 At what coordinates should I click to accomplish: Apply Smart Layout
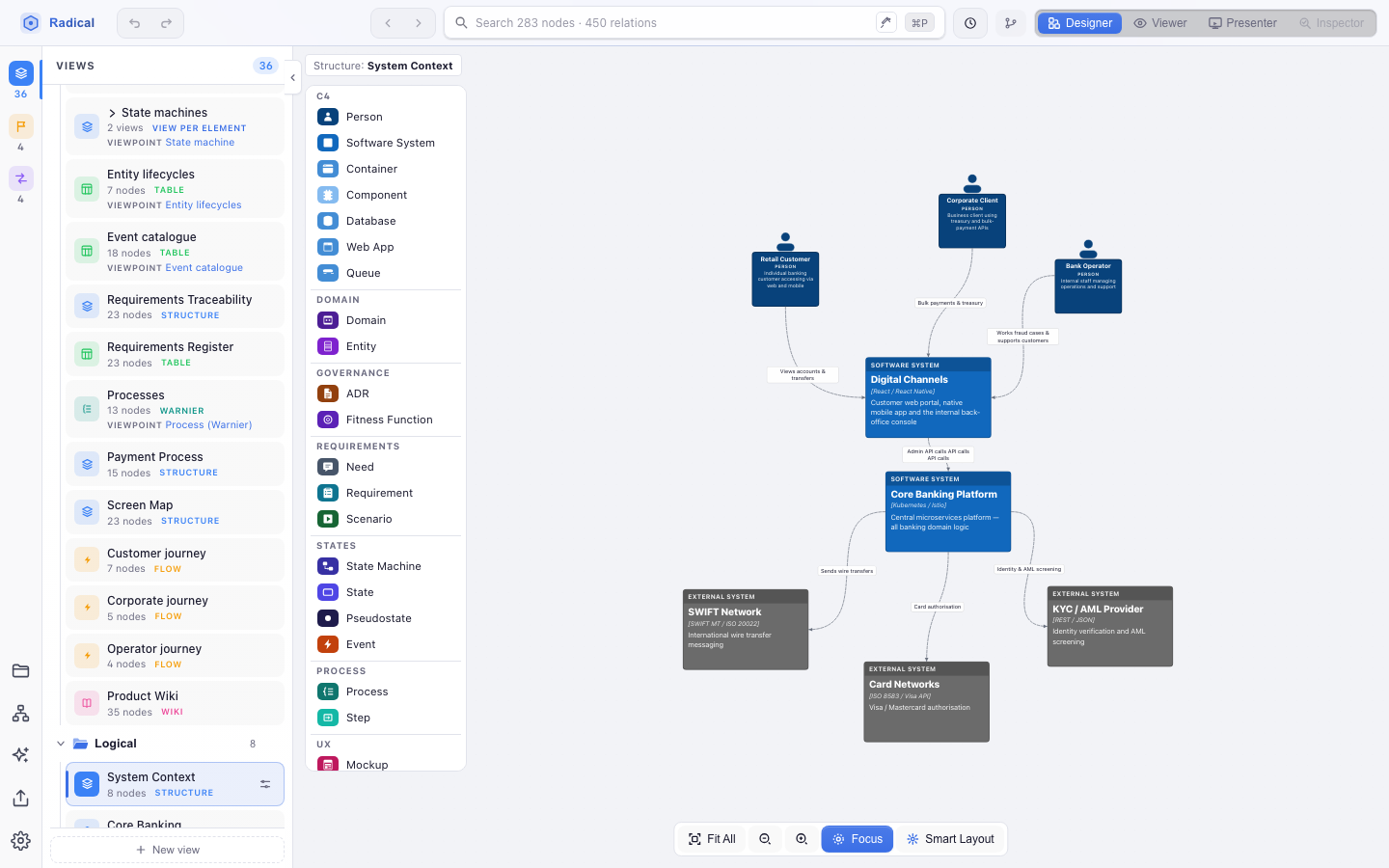point(950,839)
